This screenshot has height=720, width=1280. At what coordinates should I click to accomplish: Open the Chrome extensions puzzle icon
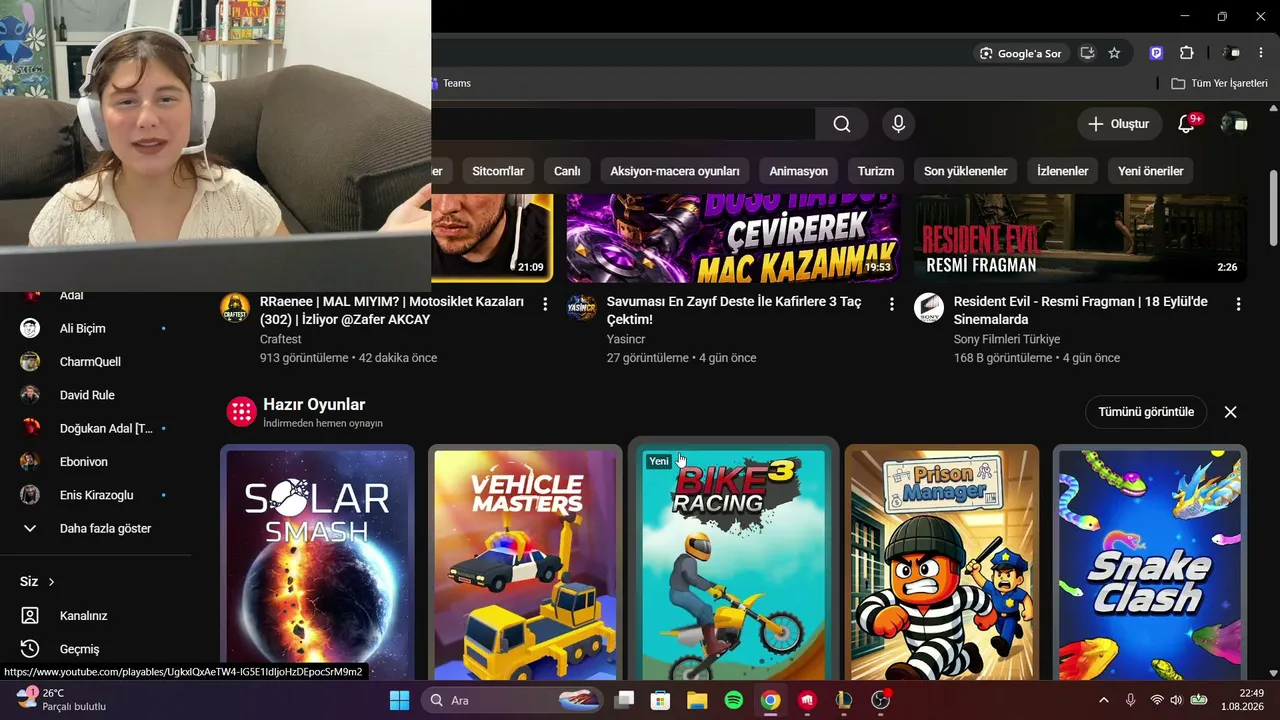click(1187, 53)
